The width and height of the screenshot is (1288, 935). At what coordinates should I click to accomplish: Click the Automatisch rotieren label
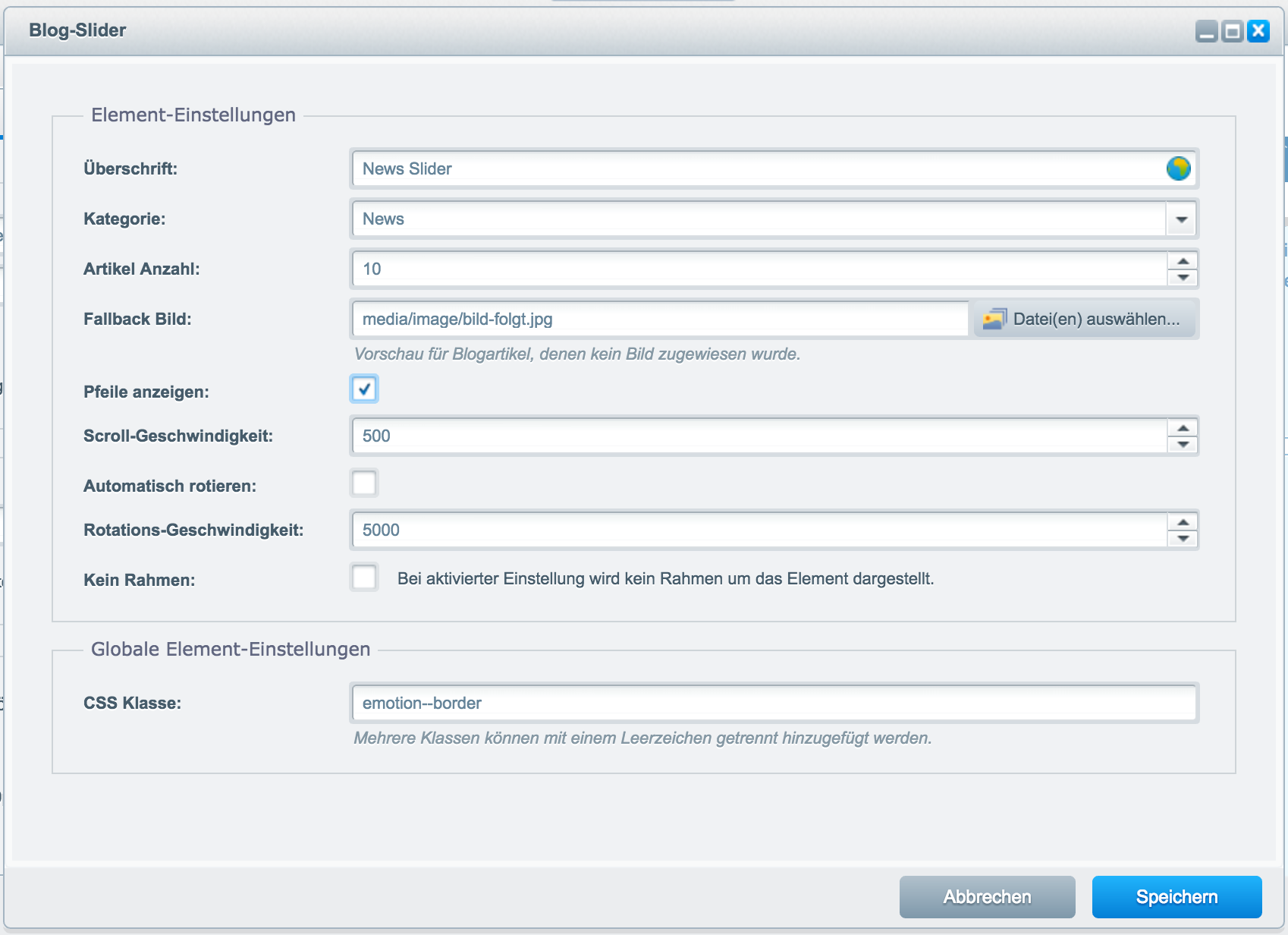click(170, 486)
